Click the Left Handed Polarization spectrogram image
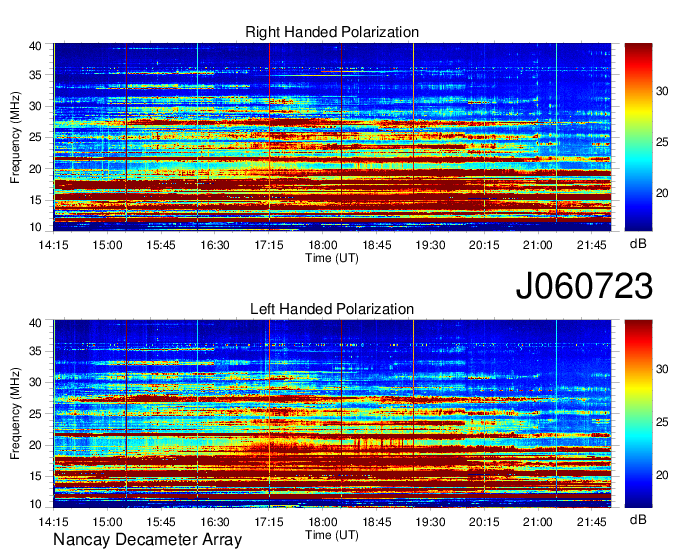Screen dimensions: 680x552 pos(332,414)
